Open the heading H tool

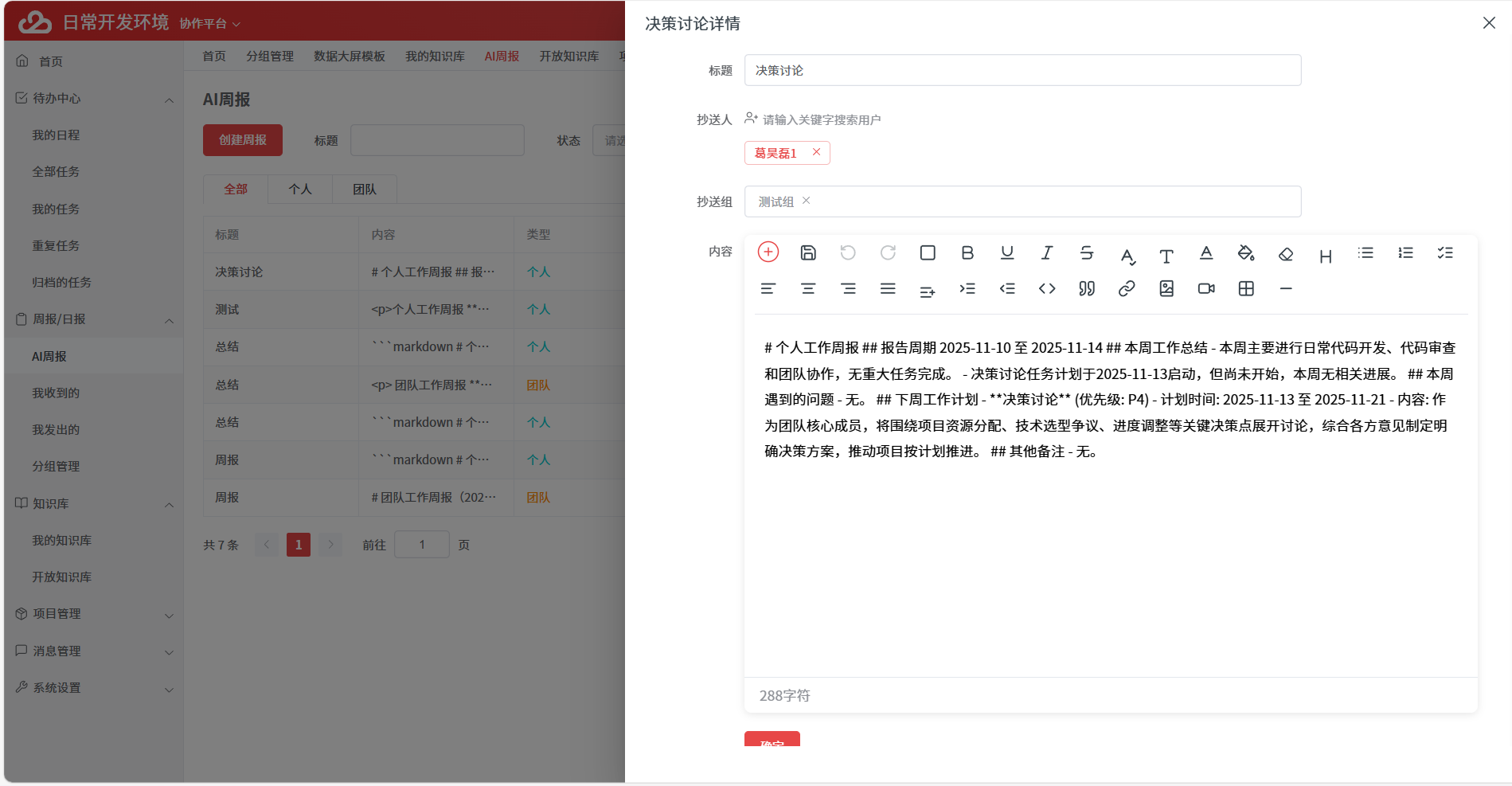click(x=1326, y=256)
